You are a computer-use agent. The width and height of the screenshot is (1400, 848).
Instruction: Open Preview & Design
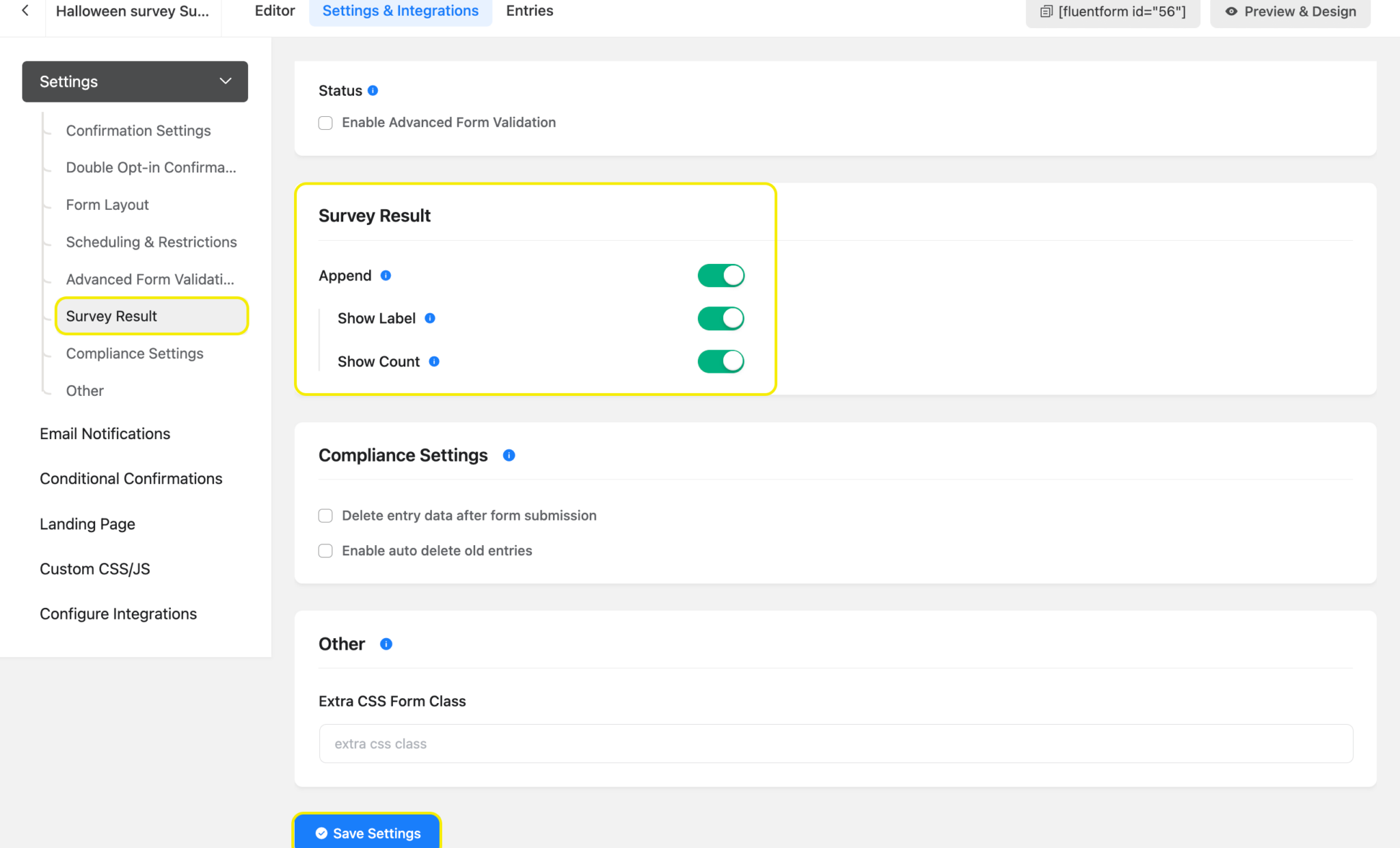1289,11
